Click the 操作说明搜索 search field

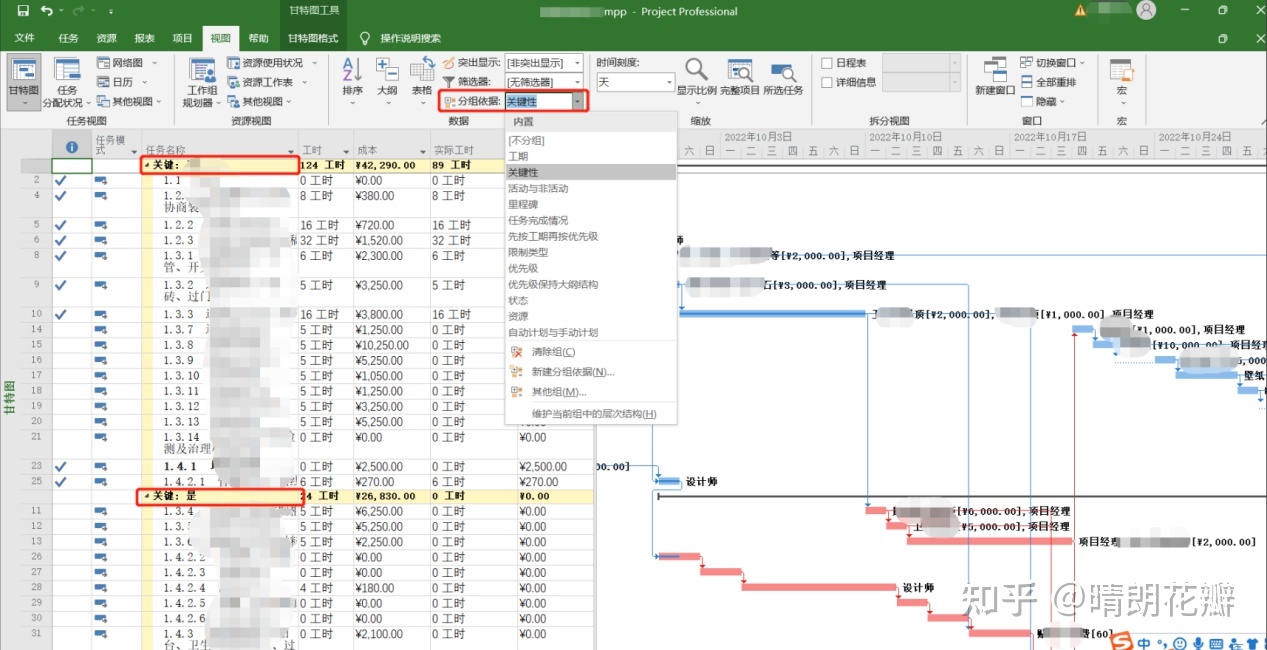coord(410,39)
